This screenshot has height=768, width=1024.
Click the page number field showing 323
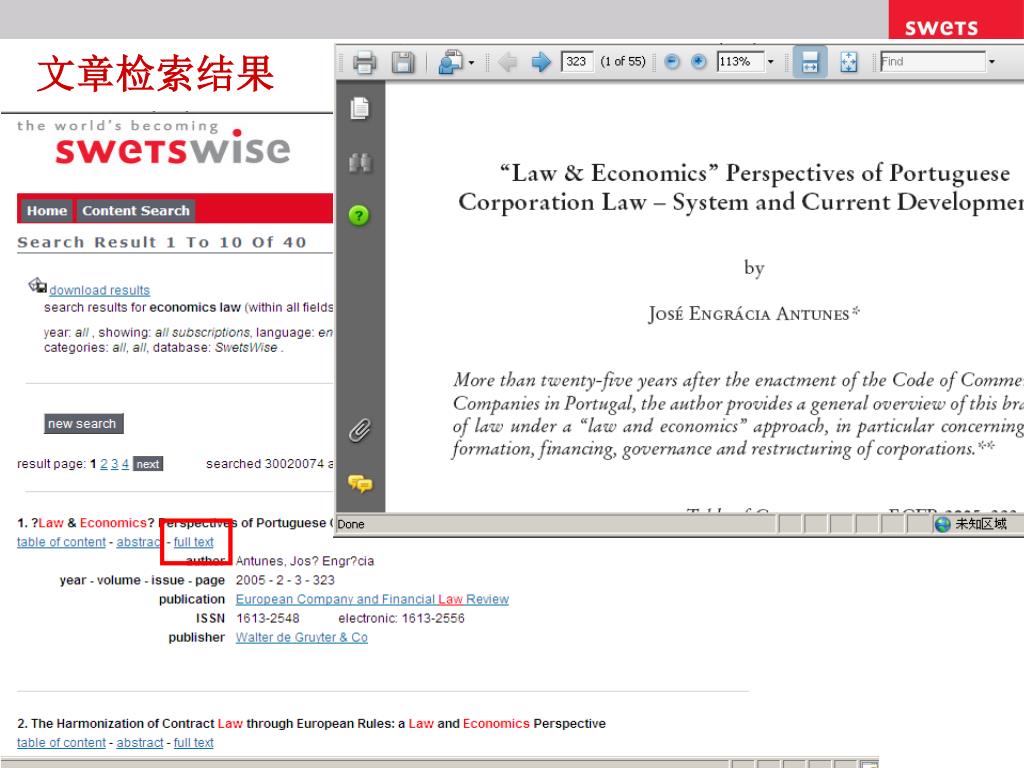point(577,61)
